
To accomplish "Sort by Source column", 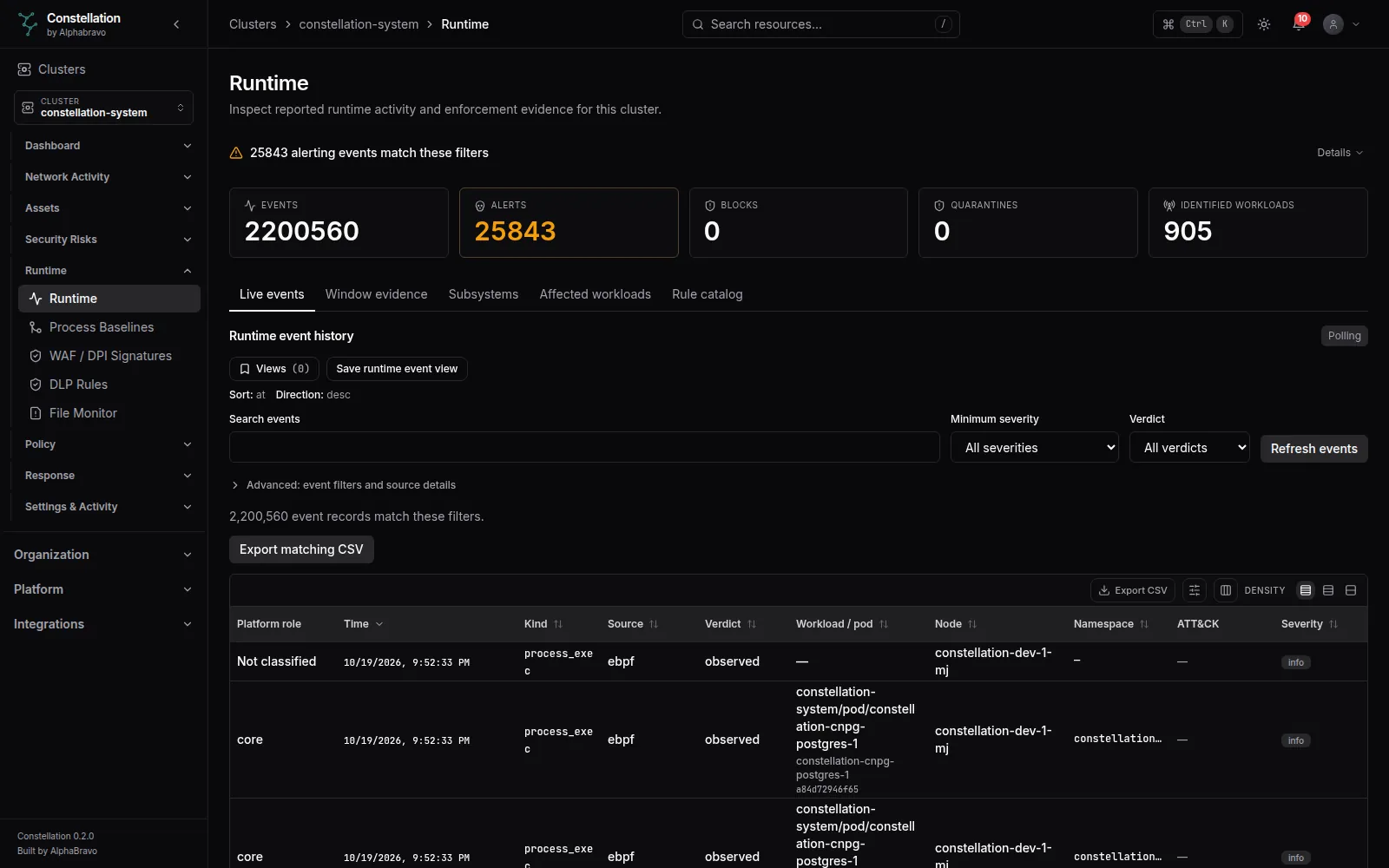I will coord(633,624).
